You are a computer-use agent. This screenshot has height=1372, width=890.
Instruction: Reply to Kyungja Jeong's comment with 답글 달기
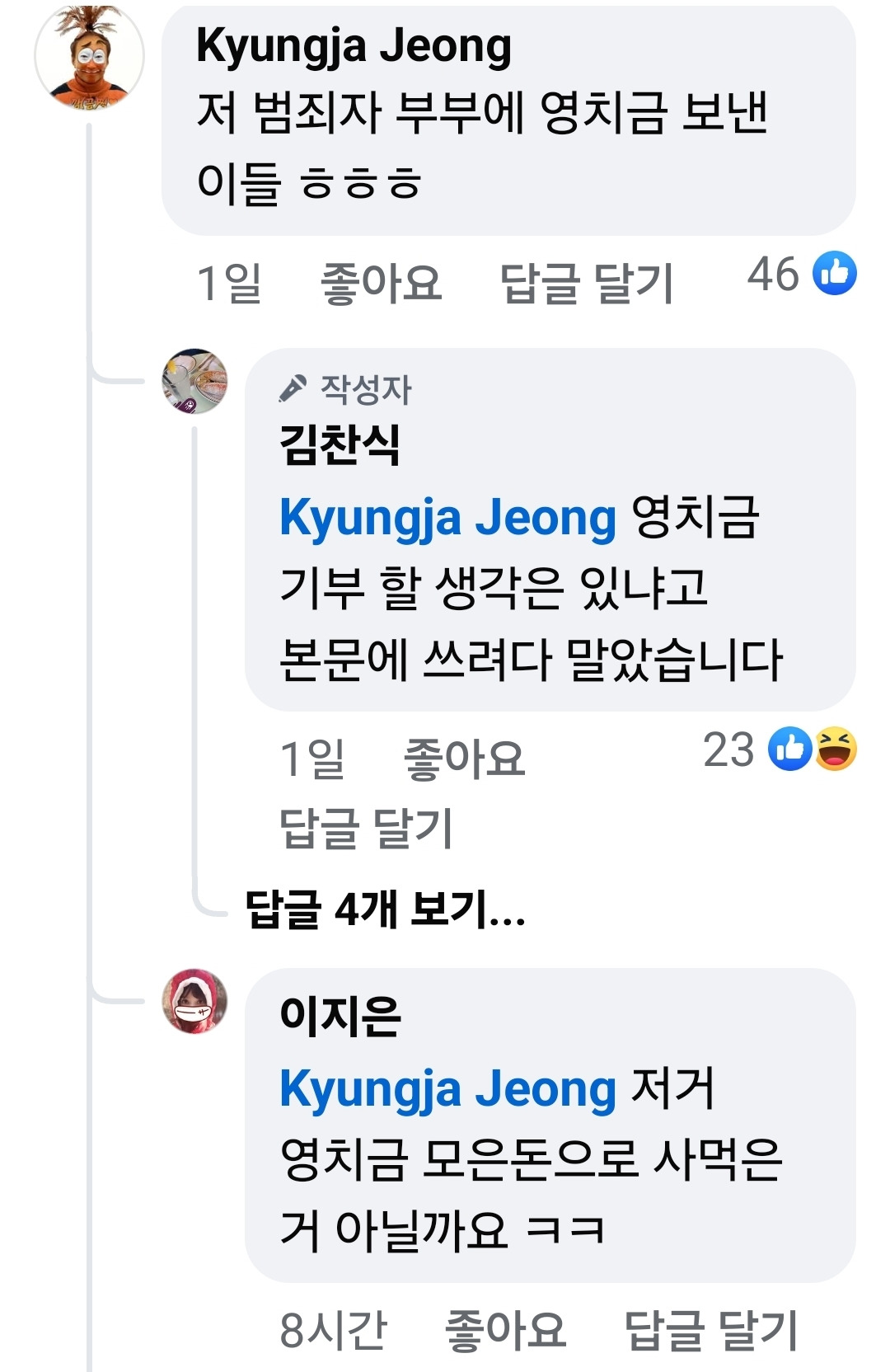588,284
